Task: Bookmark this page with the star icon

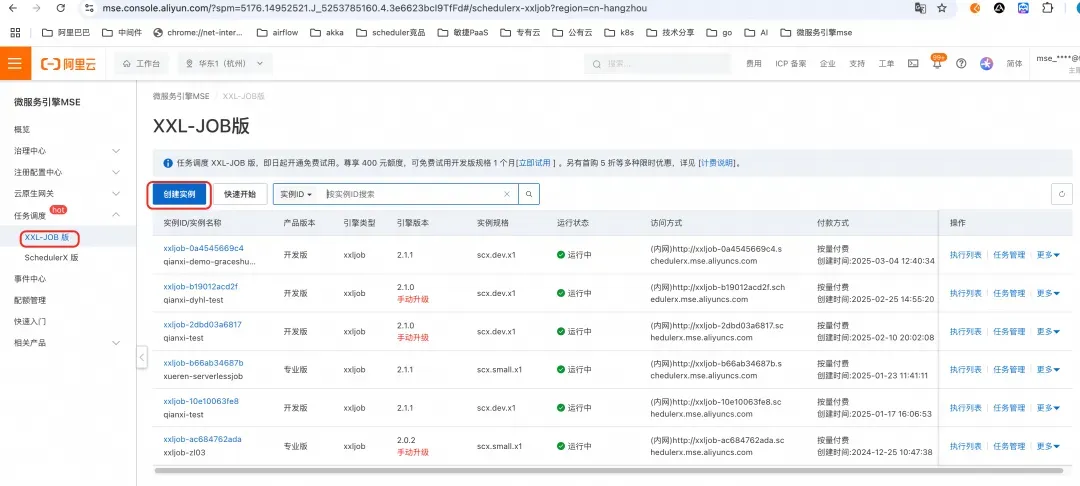Action: pyautogui.click(x=942, y=8)
